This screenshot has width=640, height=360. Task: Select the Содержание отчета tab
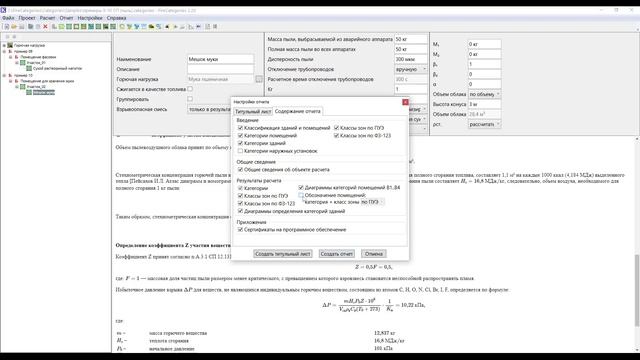[298, 111]
